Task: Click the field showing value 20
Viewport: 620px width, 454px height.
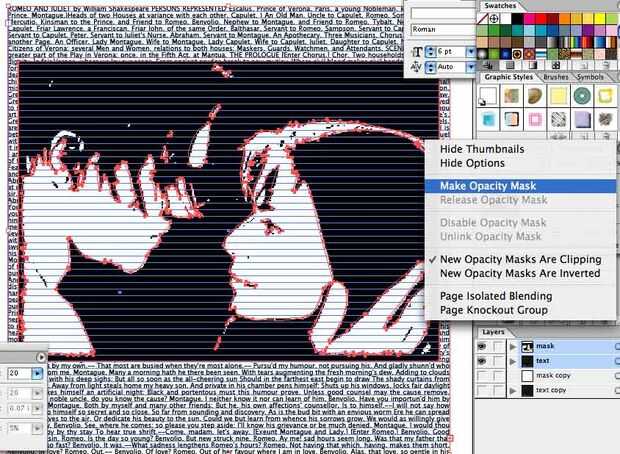Action: coord(19,373)
